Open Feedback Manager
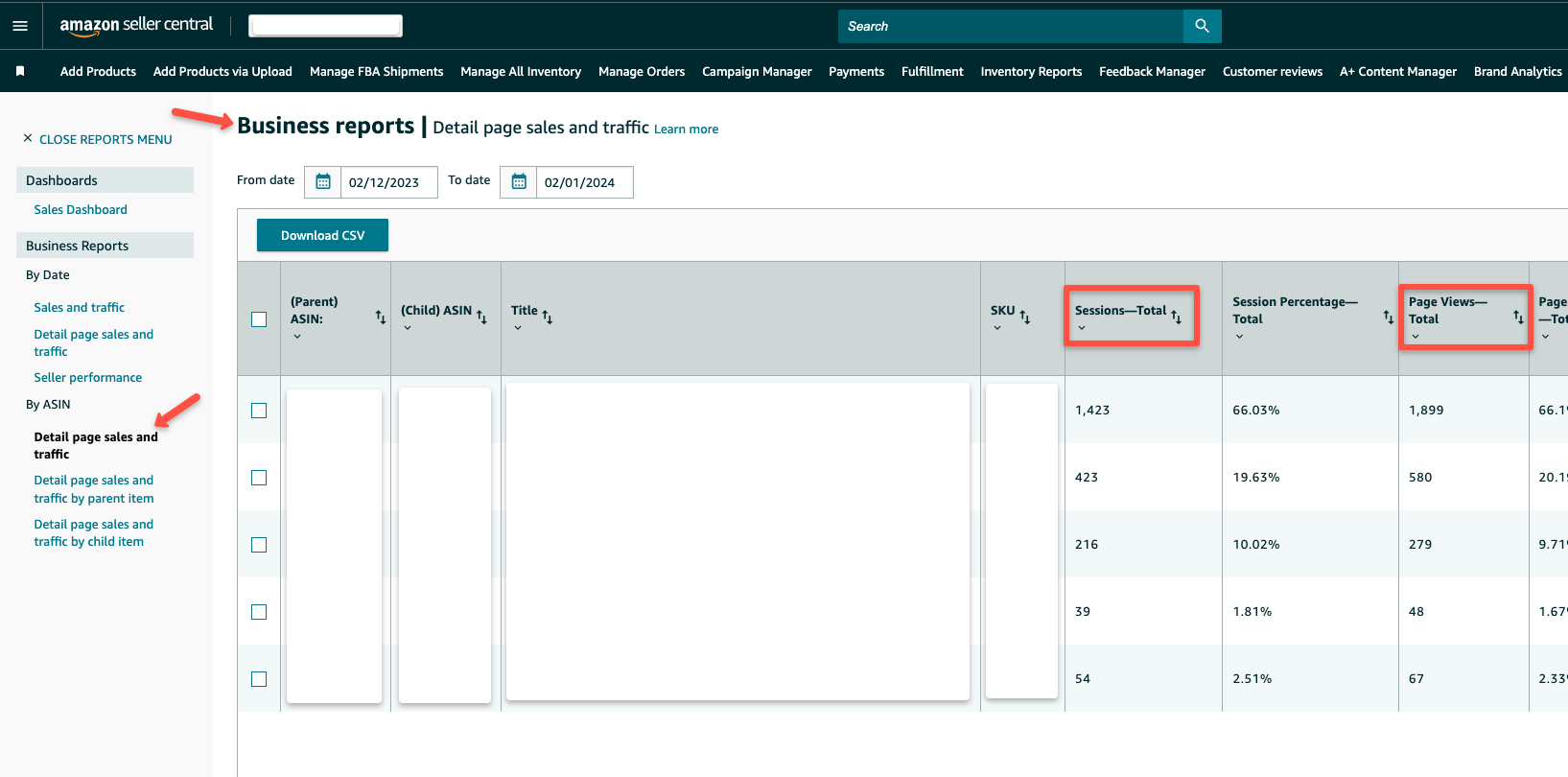This screenshot has width=1568, height=777. pyautogui.click(x=1152, y=71)
